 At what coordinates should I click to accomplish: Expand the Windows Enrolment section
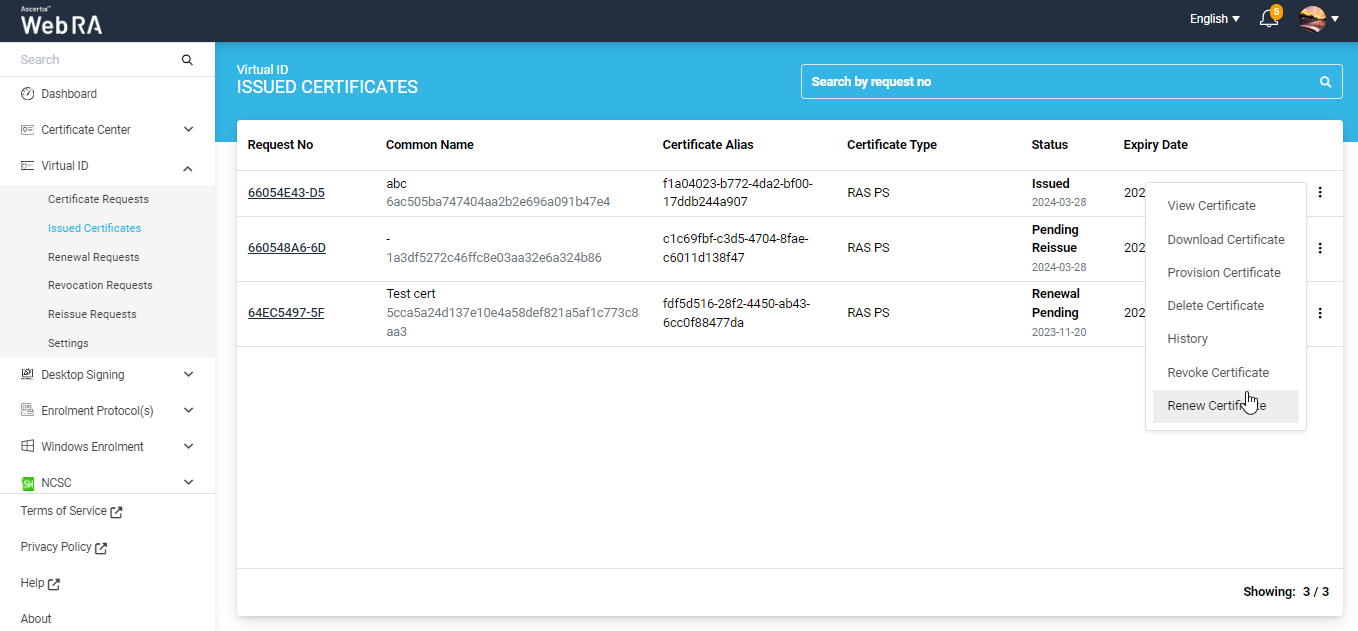point(188,447)
